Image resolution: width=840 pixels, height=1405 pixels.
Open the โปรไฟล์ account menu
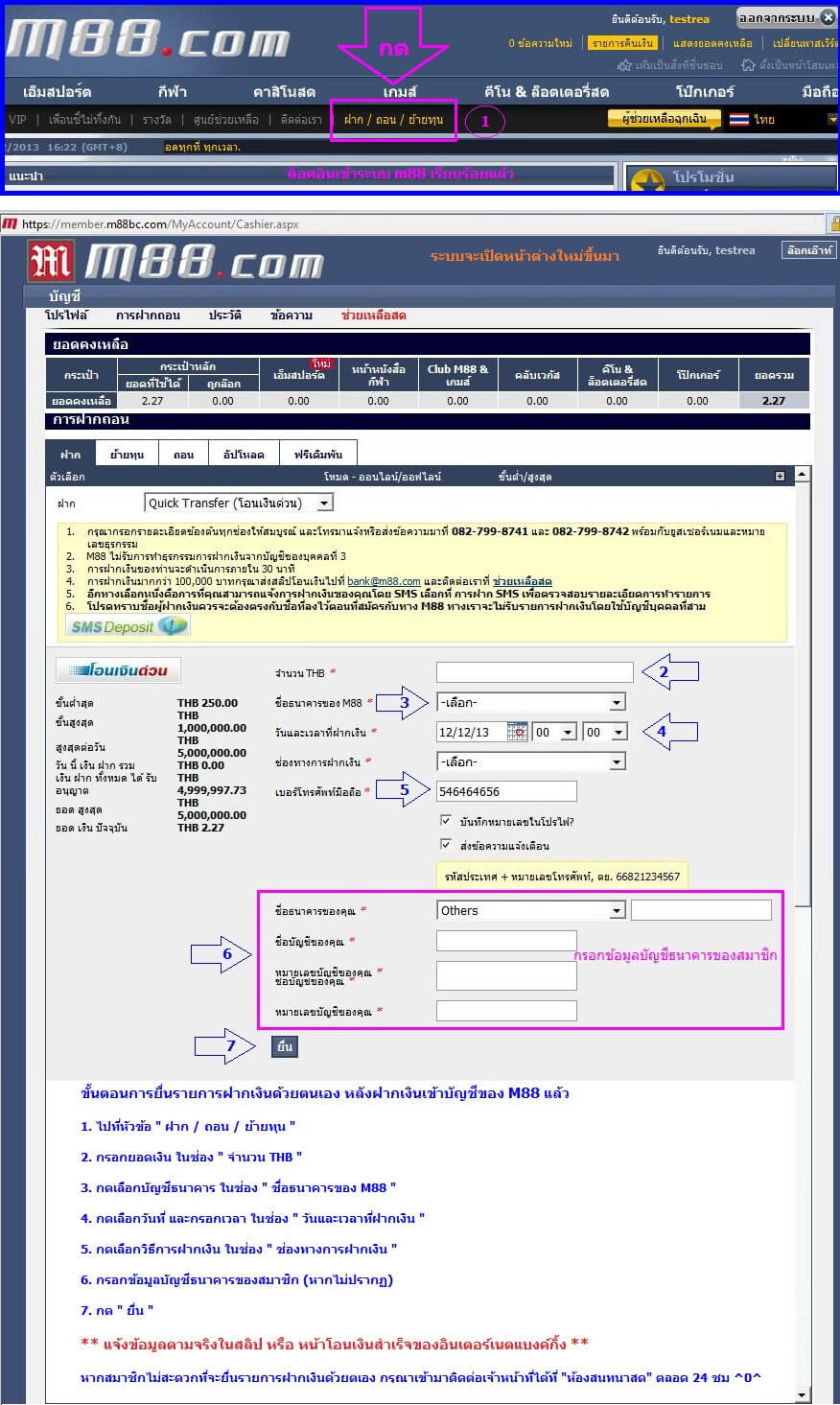pyautogui.click(x=66, y=315)
